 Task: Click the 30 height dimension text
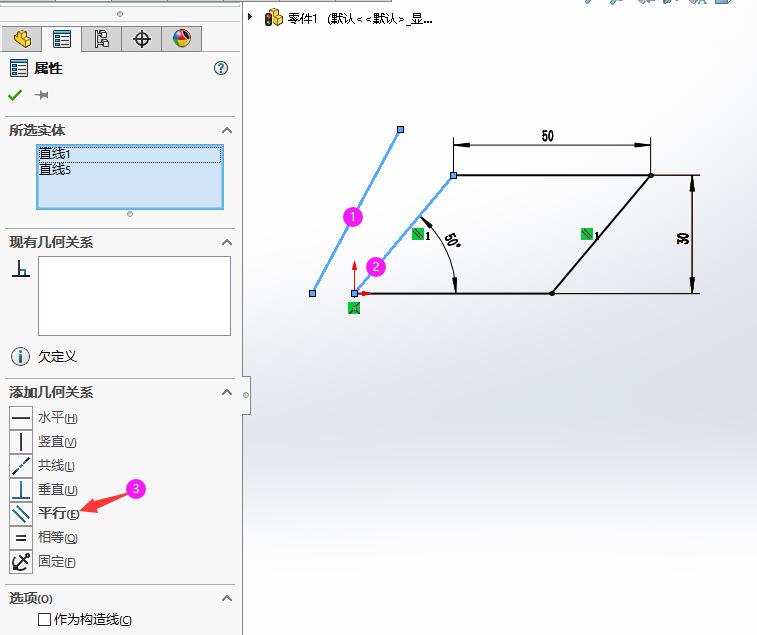coord(683,238)
